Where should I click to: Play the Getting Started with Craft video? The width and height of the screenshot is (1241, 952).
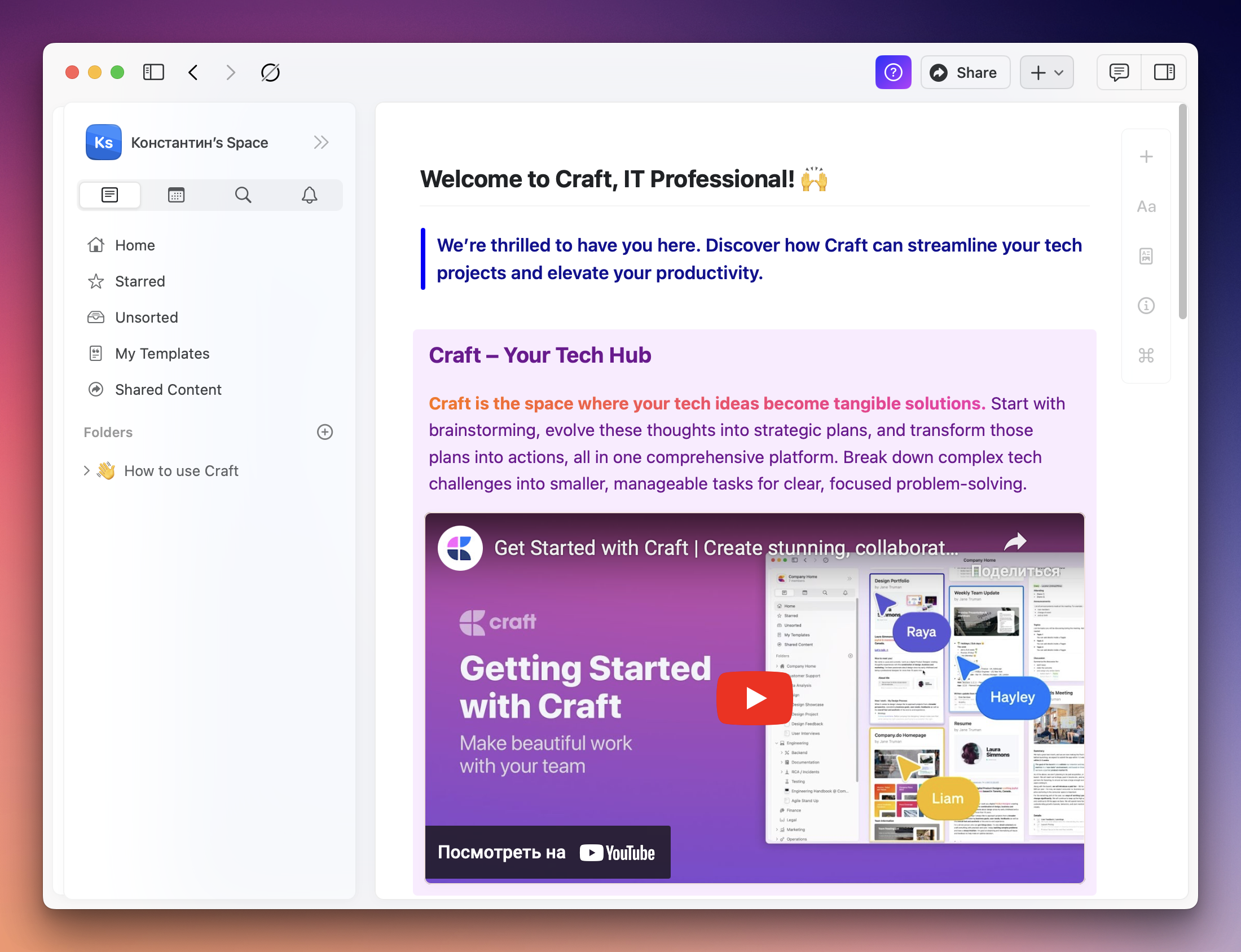click(754, 698)
